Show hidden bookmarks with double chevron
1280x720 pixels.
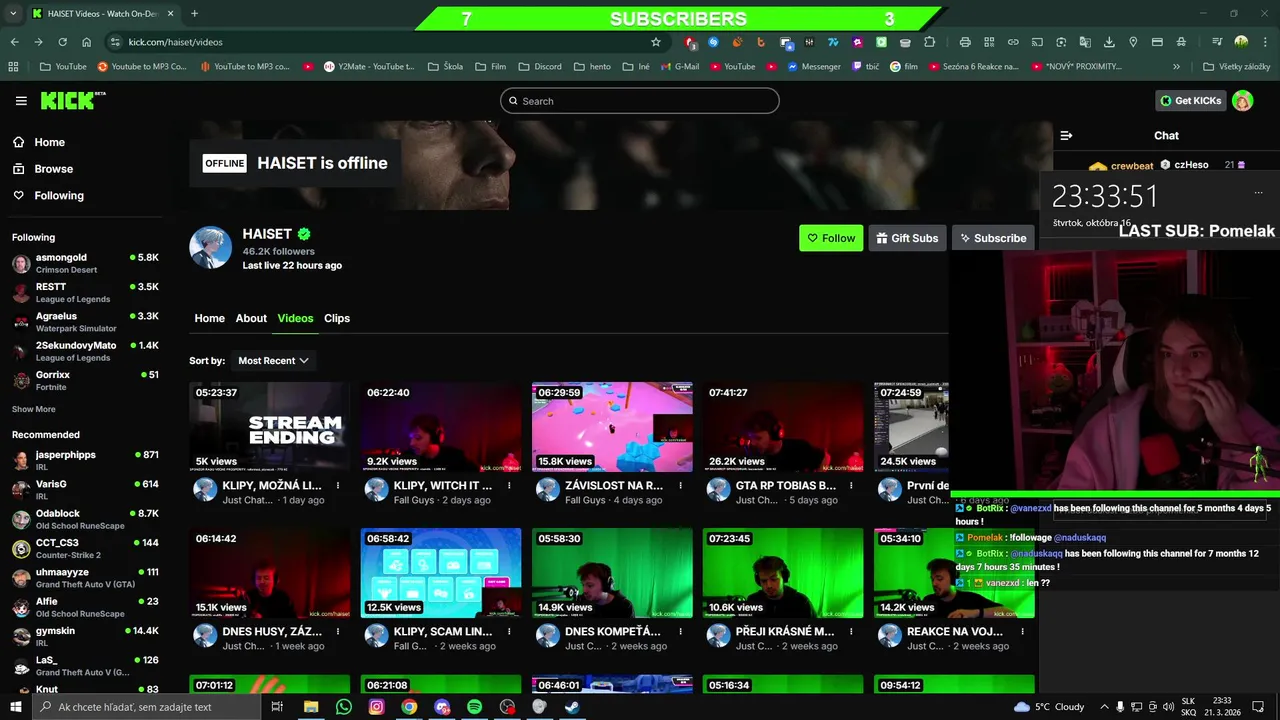point(1177,67)
